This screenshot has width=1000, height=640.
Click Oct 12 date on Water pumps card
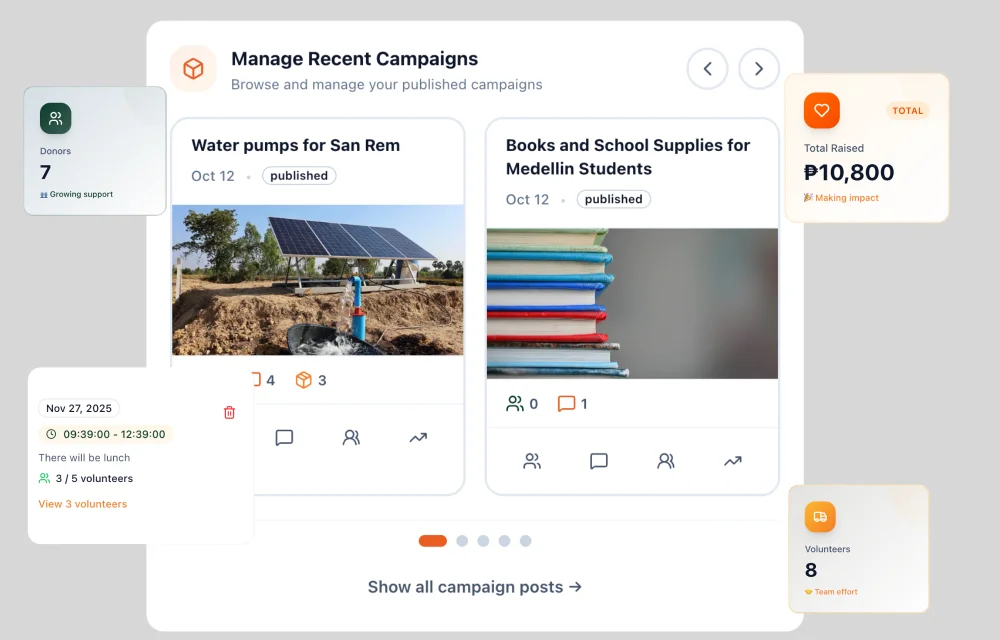coord(213,176)
